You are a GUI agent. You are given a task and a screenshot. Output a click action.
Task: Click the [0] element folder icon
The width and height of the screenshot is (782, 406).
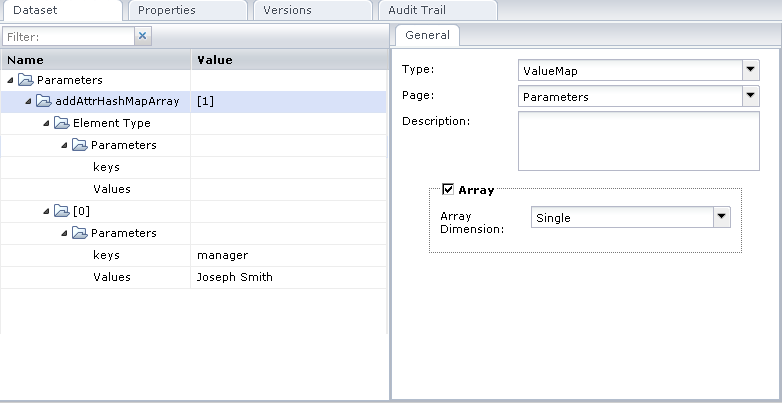(x=62, y=211)
